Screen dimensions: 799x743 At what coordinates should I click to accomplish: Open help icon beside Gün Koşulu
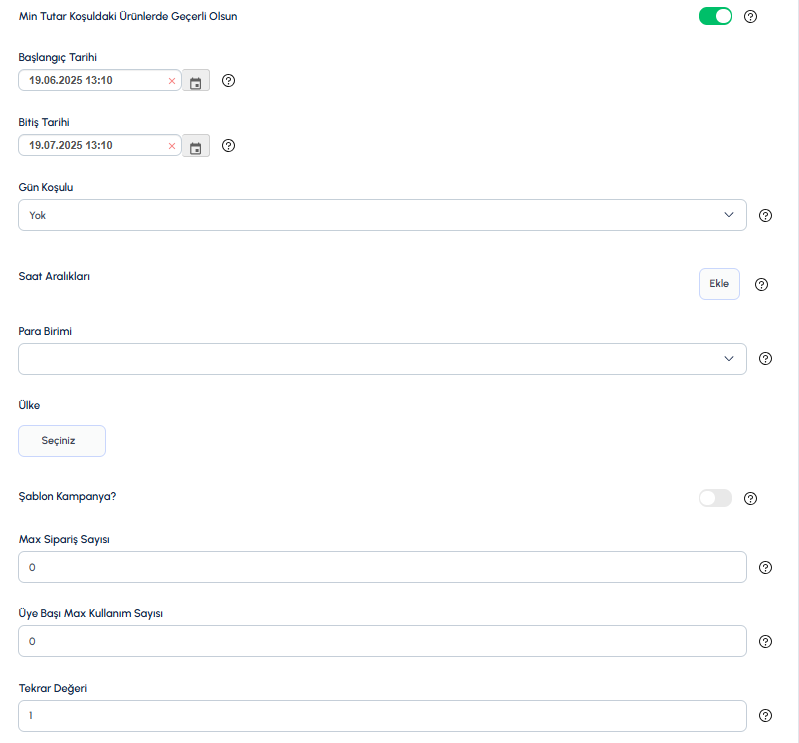(x=765, y=216)
